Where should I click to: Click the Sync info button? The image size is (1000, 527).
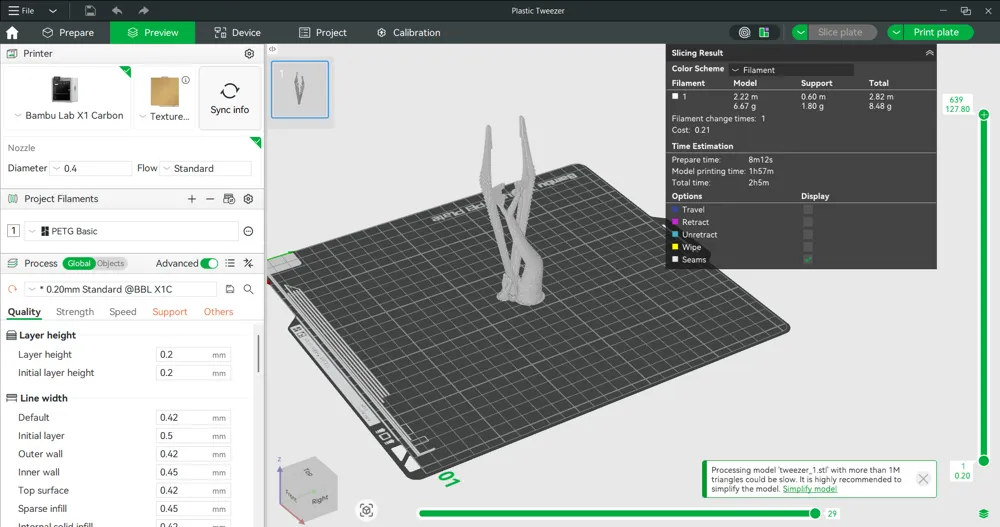pyautogui.click(x=230, y=98)
